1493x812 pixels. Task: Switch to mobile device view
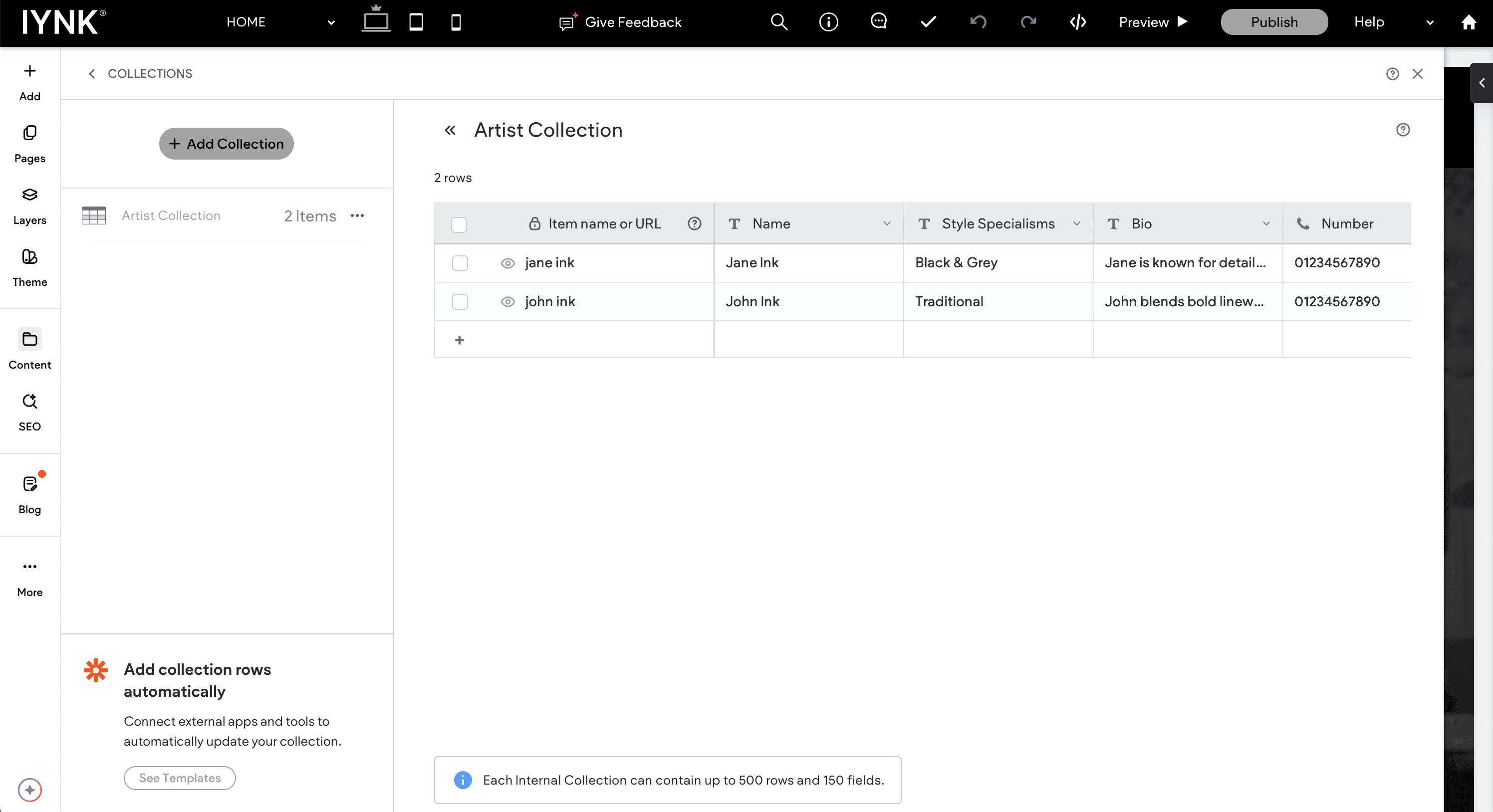(456, 22)
